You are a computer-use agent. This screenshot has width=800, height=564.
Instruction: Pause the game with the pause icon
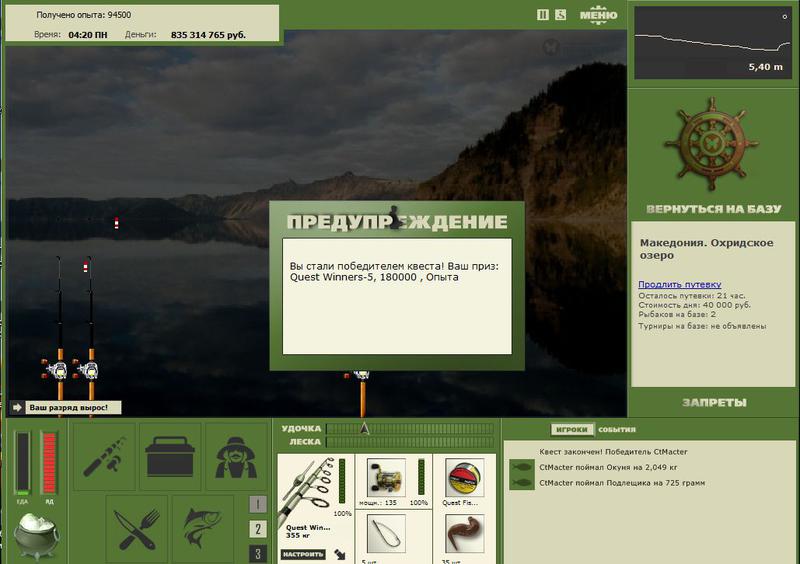543,15
